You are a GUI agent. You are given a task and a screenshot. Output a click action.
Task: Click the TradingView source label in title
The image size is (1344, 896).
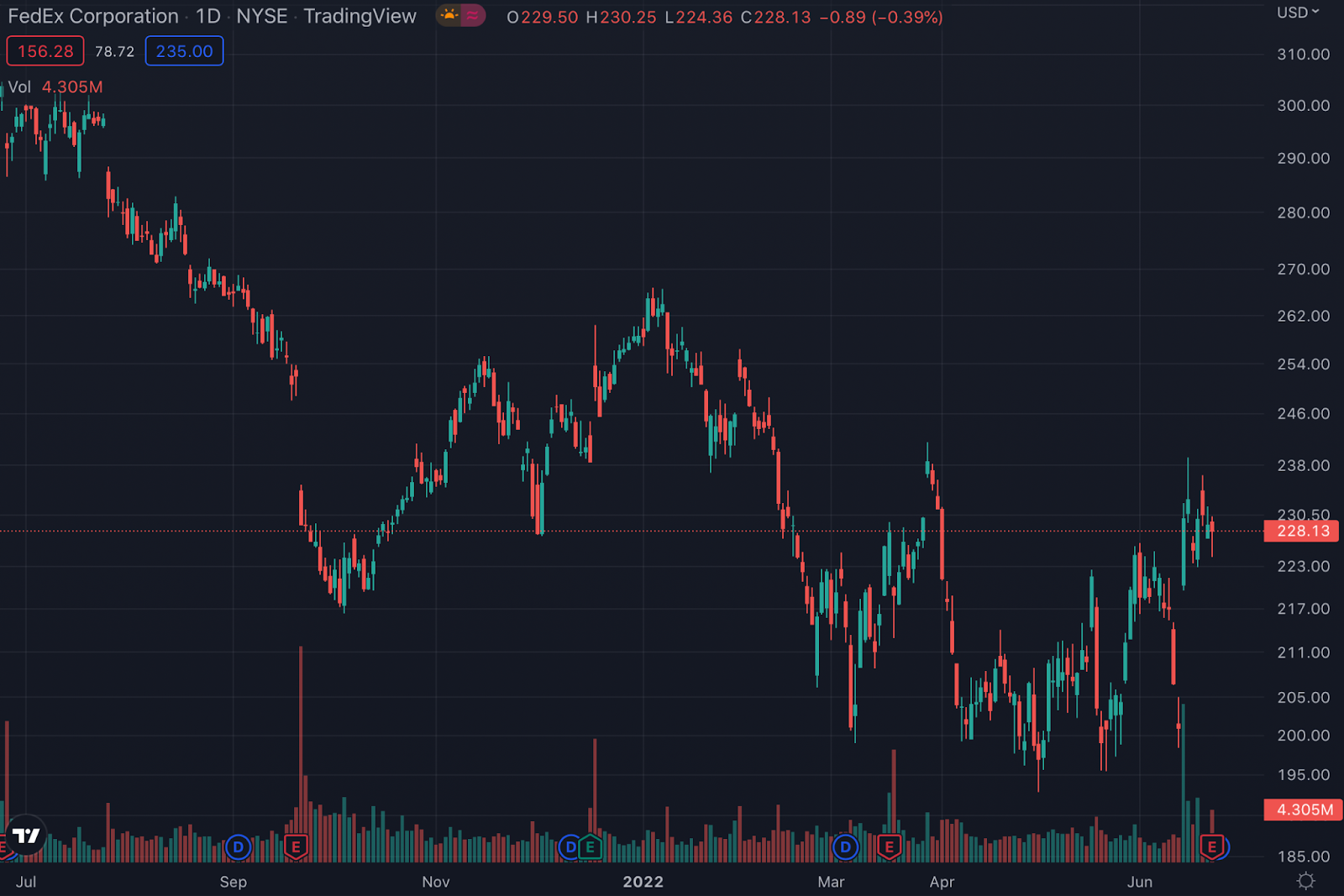pos(360,16)
